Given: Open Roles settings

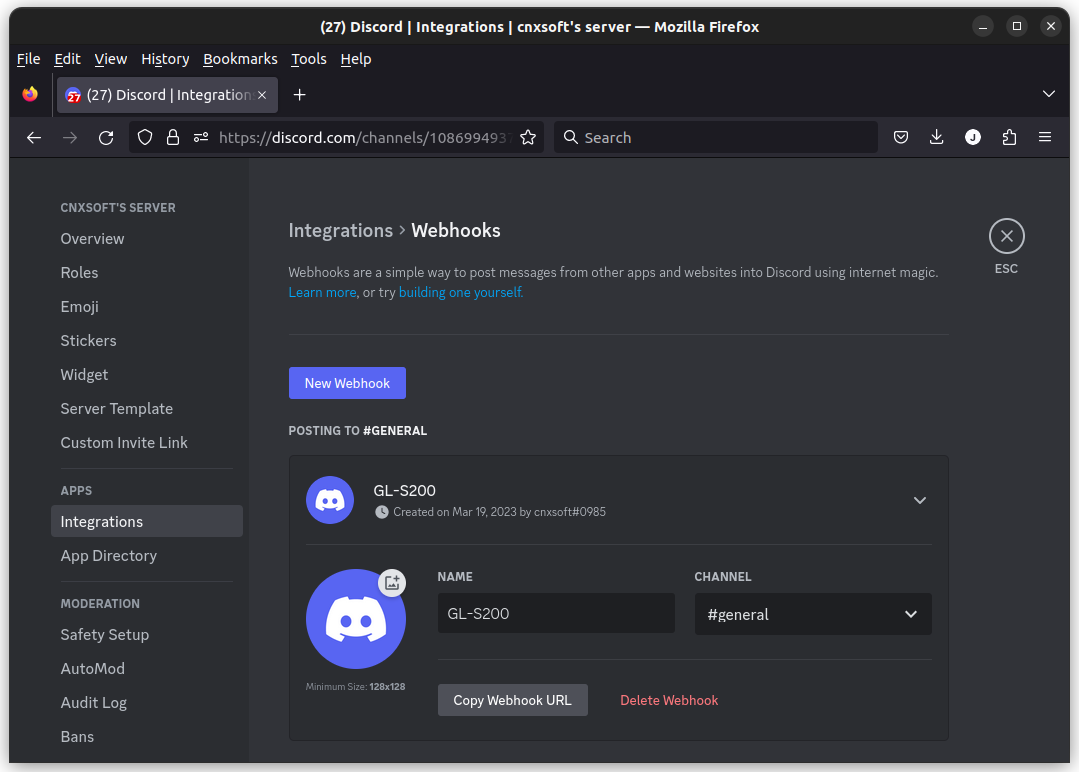Looking at the screenshot, I should point(79,272).
